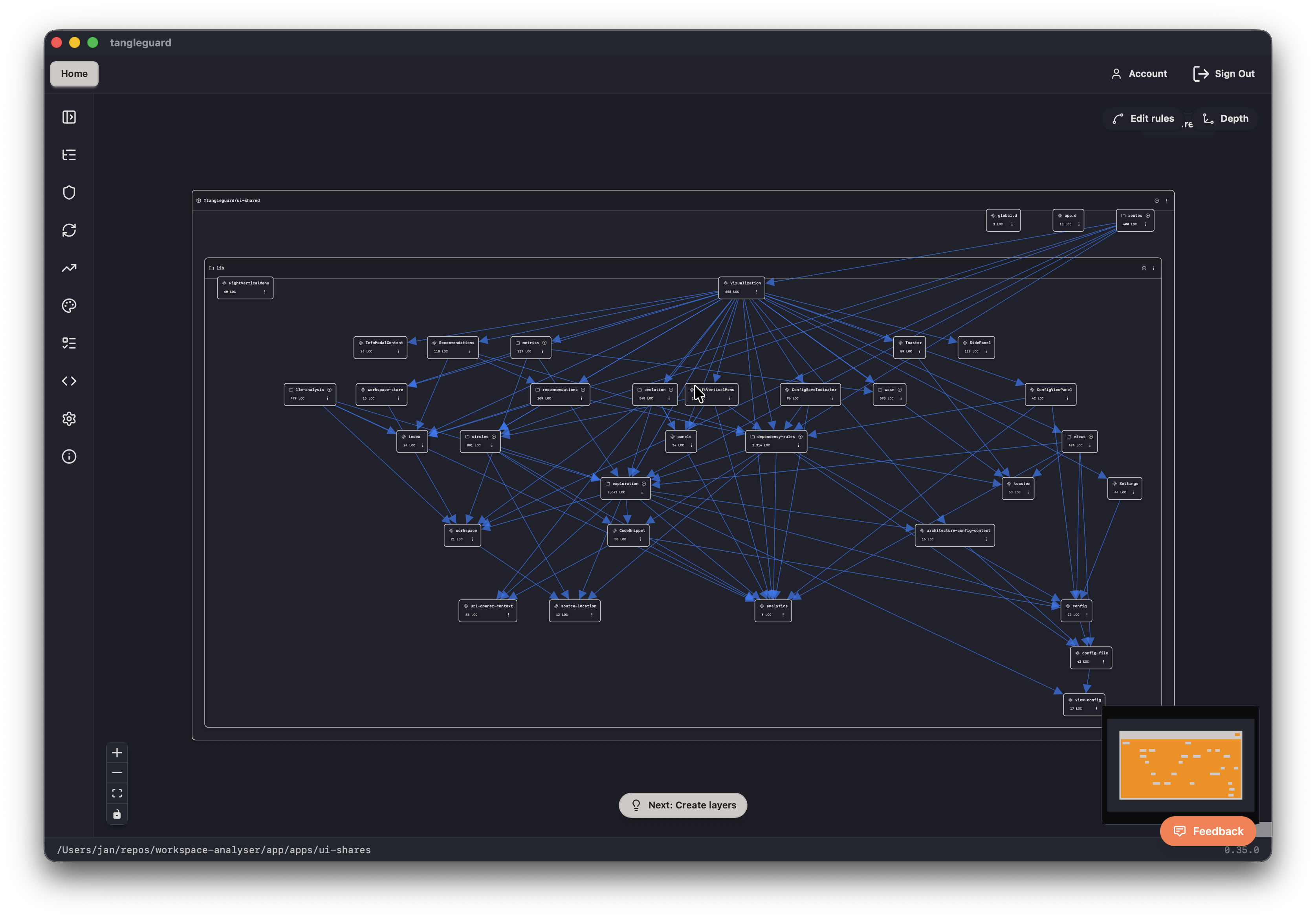Click the orange minimap overview
Viewport: 1316px width, 920px height.
click(1181, 765)
